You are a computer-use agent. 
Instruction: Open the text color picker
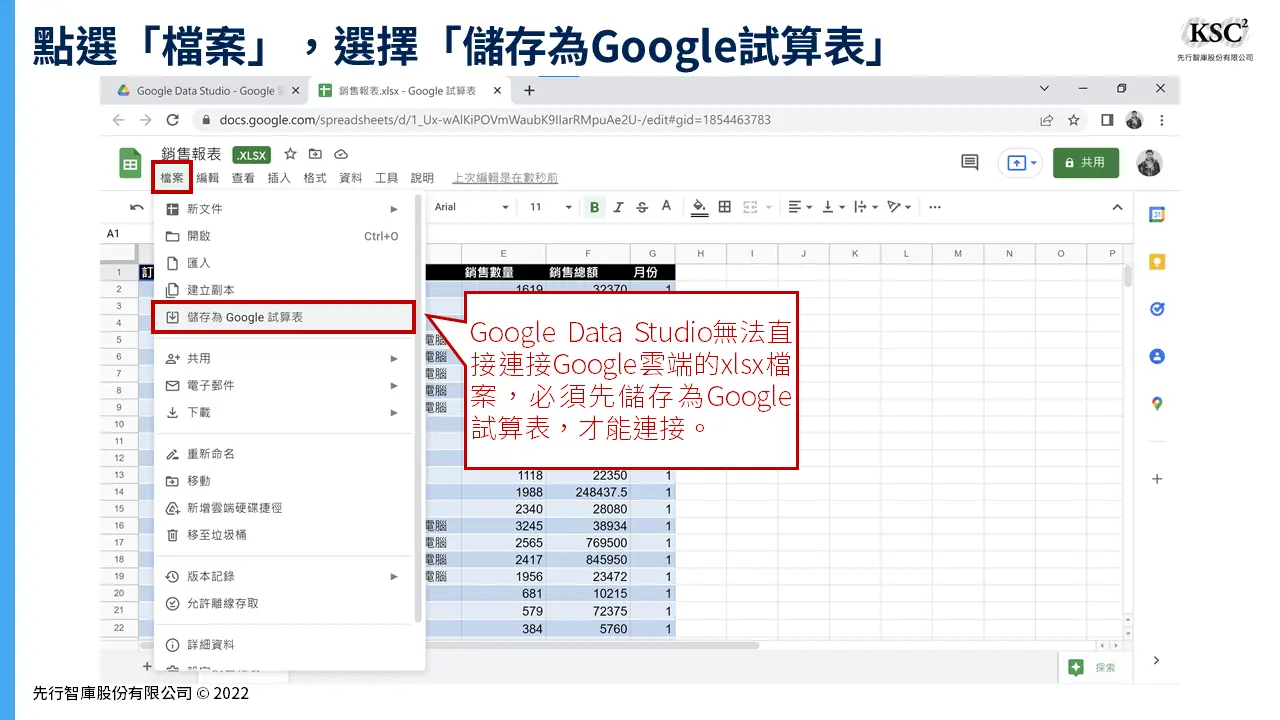pos(666,207)
